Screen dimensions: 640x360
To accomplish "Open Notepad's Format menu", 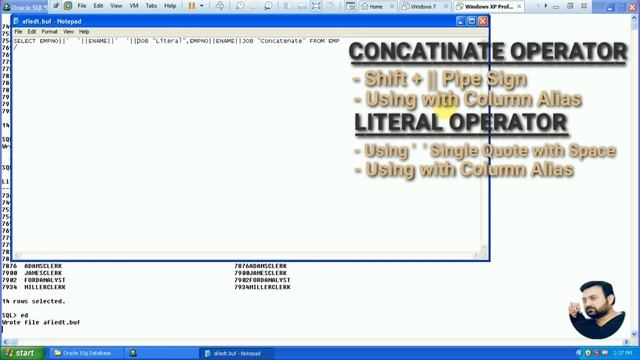I will click(49, 31).
